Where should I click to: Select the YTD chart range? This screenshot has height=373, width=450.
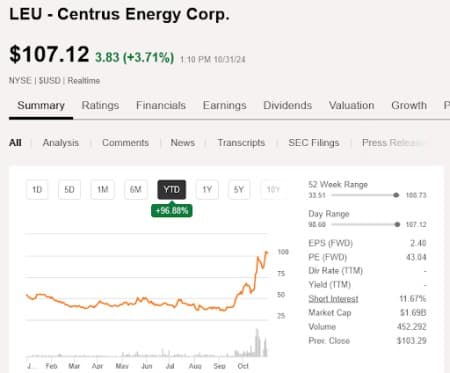pyautogui.click(x=172, y=190)
